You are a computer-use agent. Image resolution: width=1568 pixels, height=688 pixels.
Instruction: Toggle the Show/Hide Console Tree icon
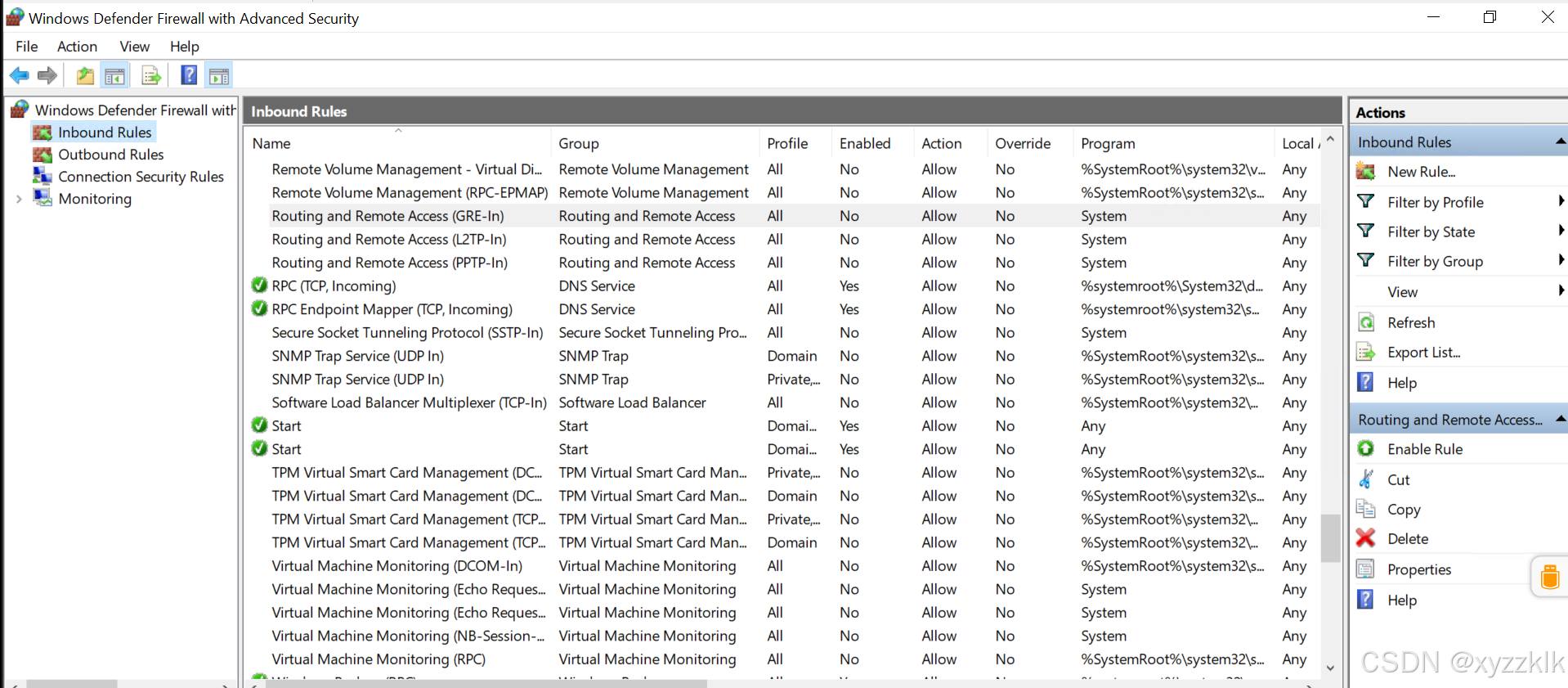[115, 76]
